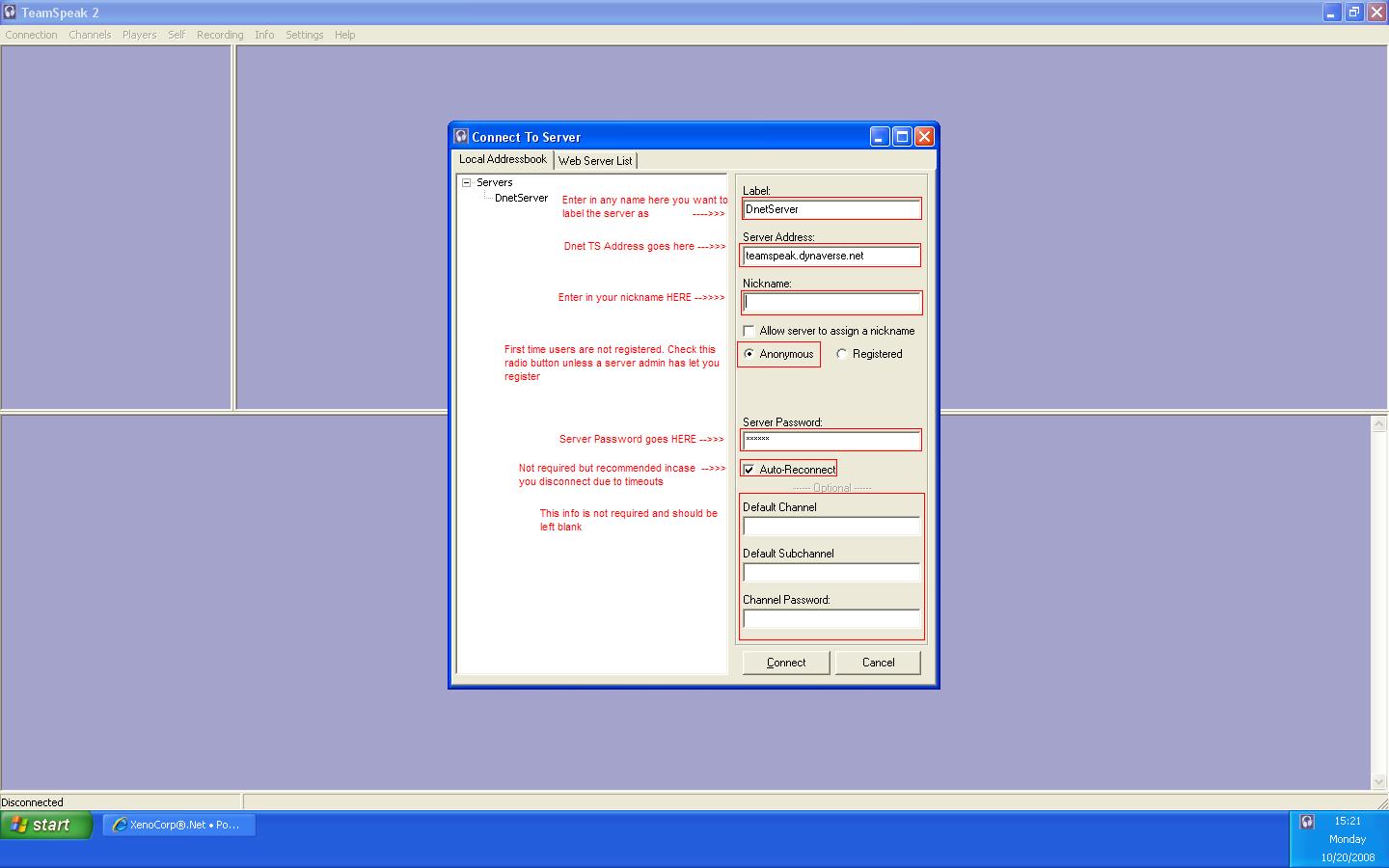
Task: Uncheck the Auto-Reconnect checkbox
Action: coord(749,470)
